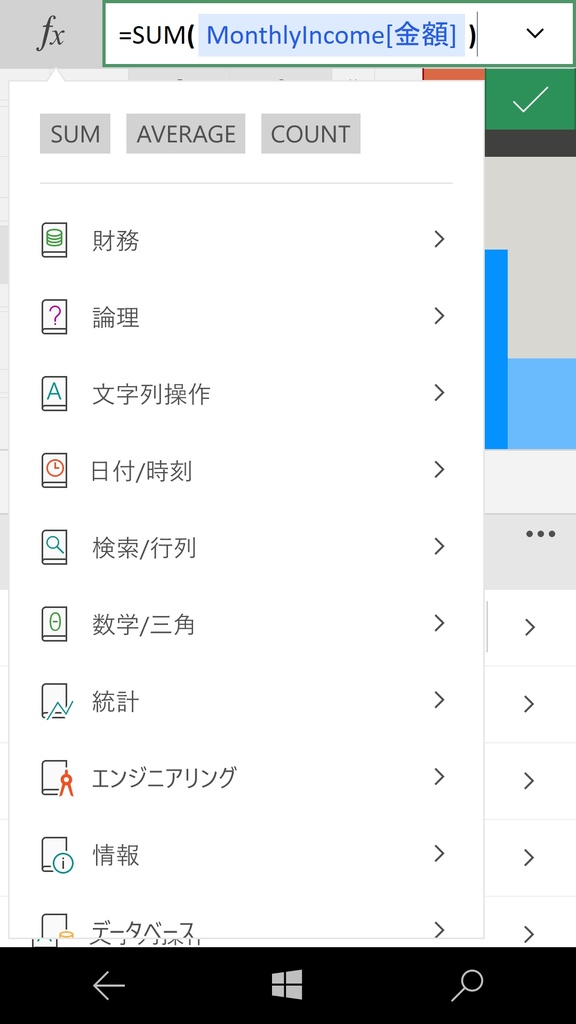Select the 日付/時刻 clock book icon
Viewport: 576px width, 1024px height.
click(x=55, y=470)
